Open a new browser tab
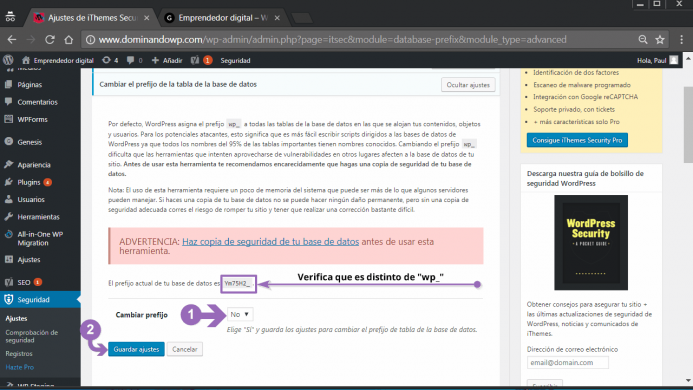This screenshot has height=390, width=693. point(302,18)
